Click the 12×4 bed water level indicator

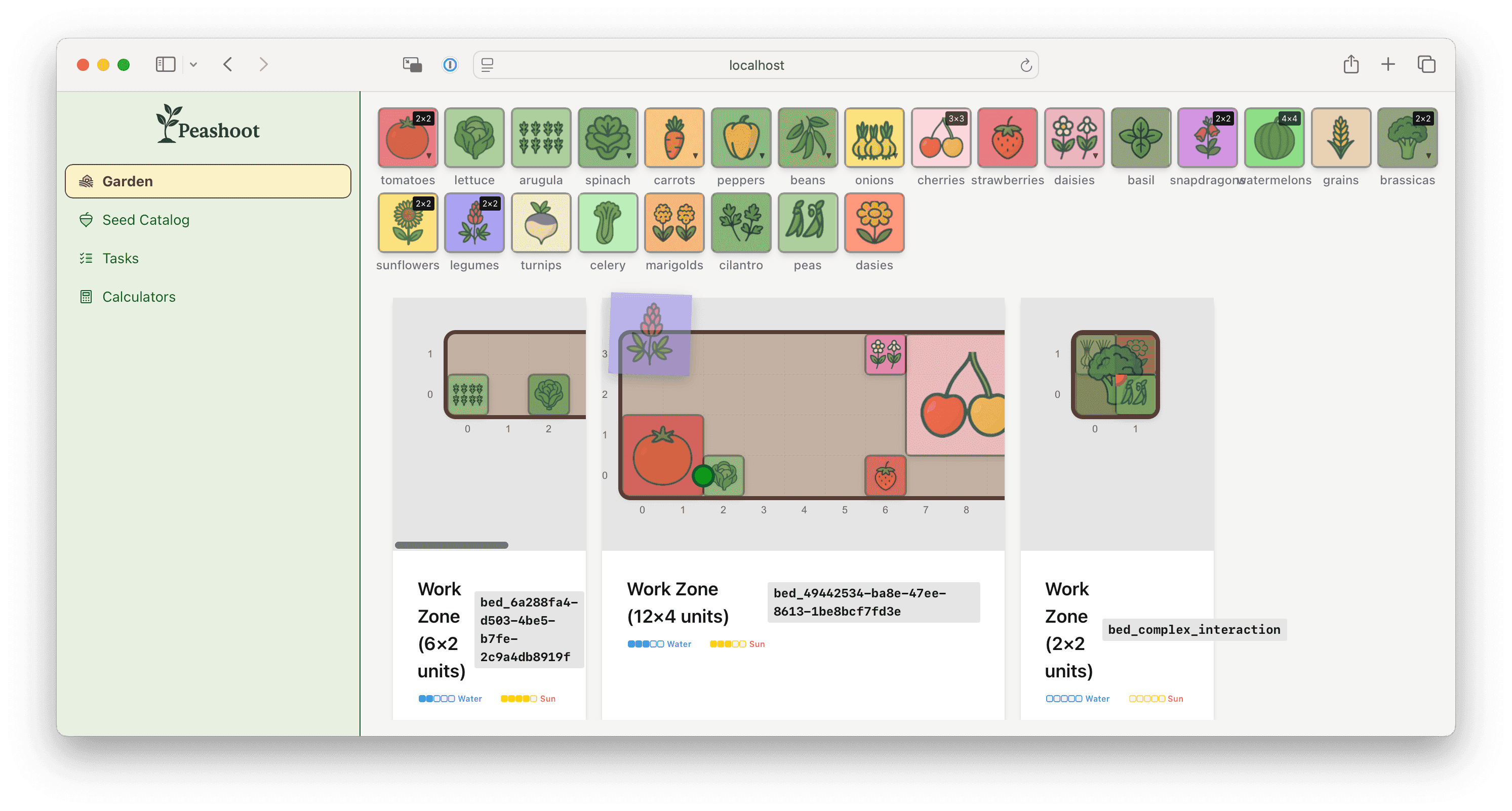pos(659,644)
